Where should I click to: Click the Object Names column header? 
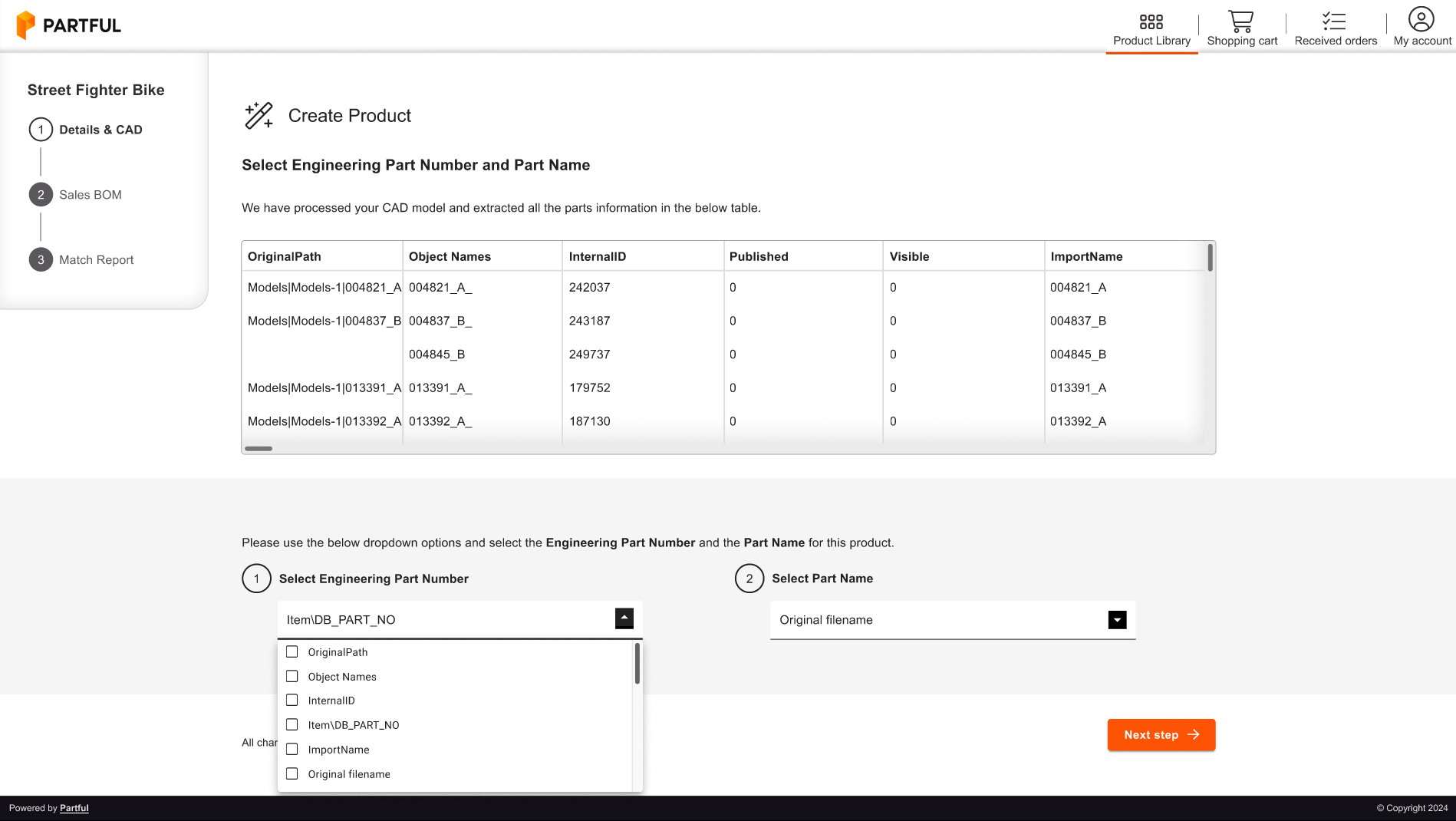(483, 256)
